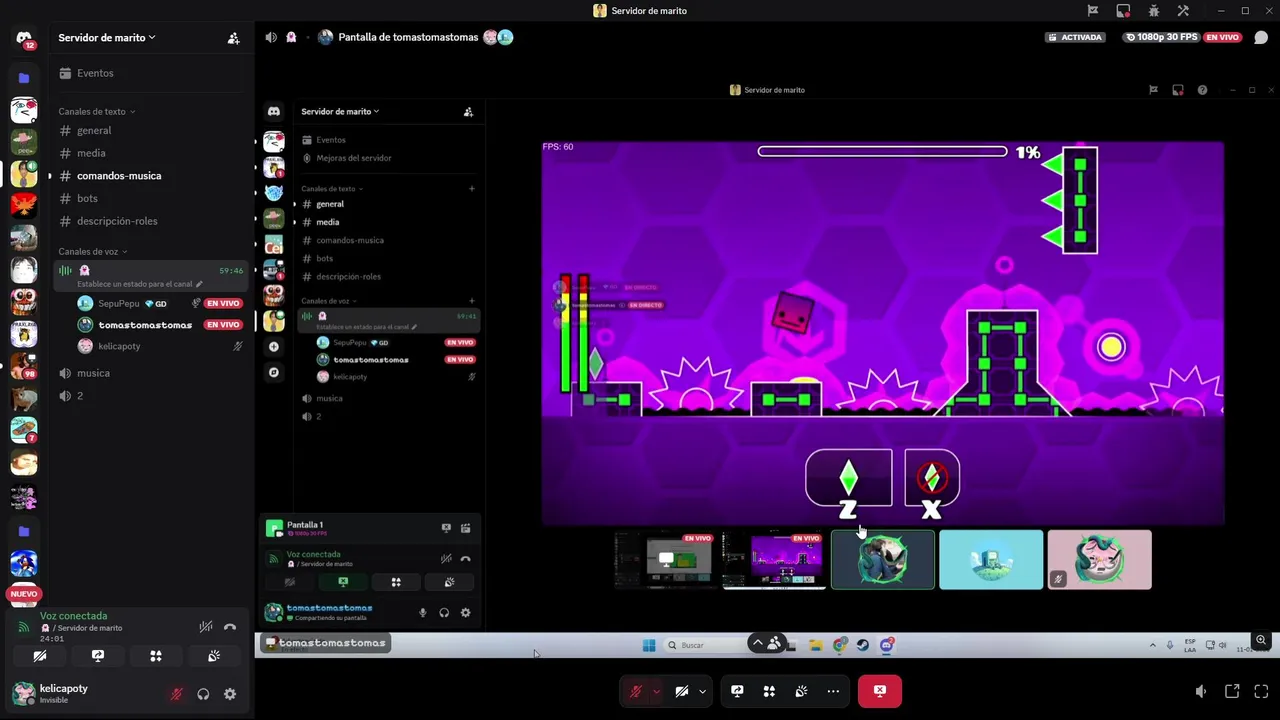The height and width of the screenshot is (720, 1280).
Task: Toggle deafen headphones in user panel
Action: pyautogui.click(x=203, y=694)
